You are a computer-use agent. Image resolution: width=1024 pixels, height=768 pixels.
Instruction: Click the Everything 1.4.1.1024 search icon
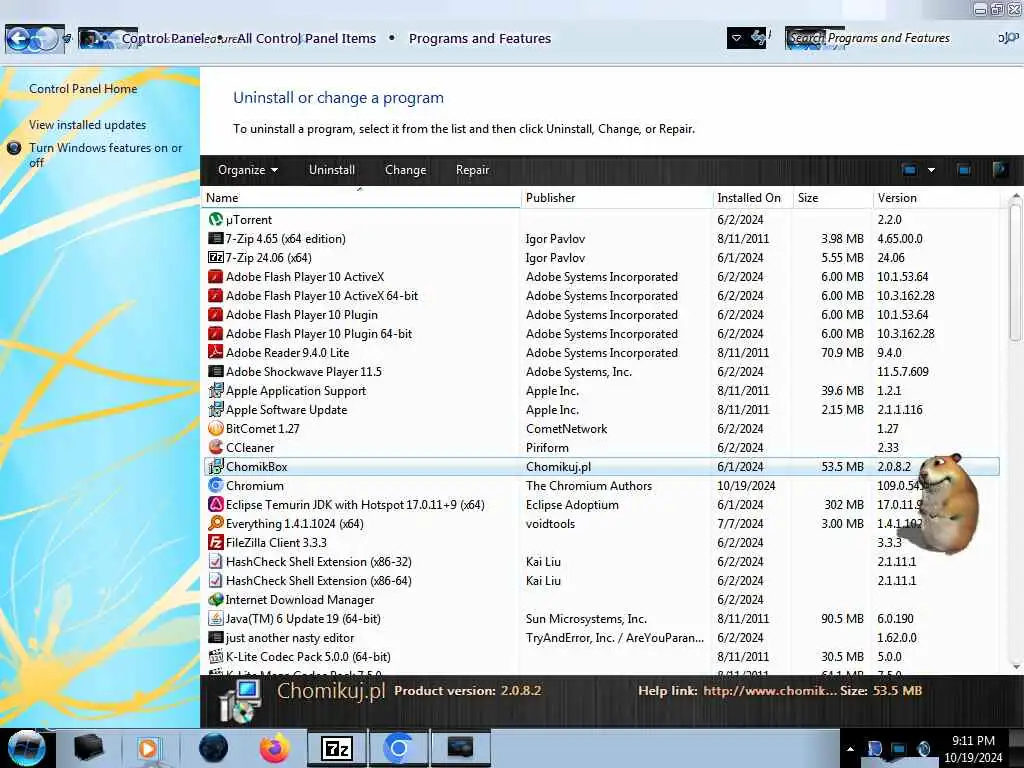(216, 523)
